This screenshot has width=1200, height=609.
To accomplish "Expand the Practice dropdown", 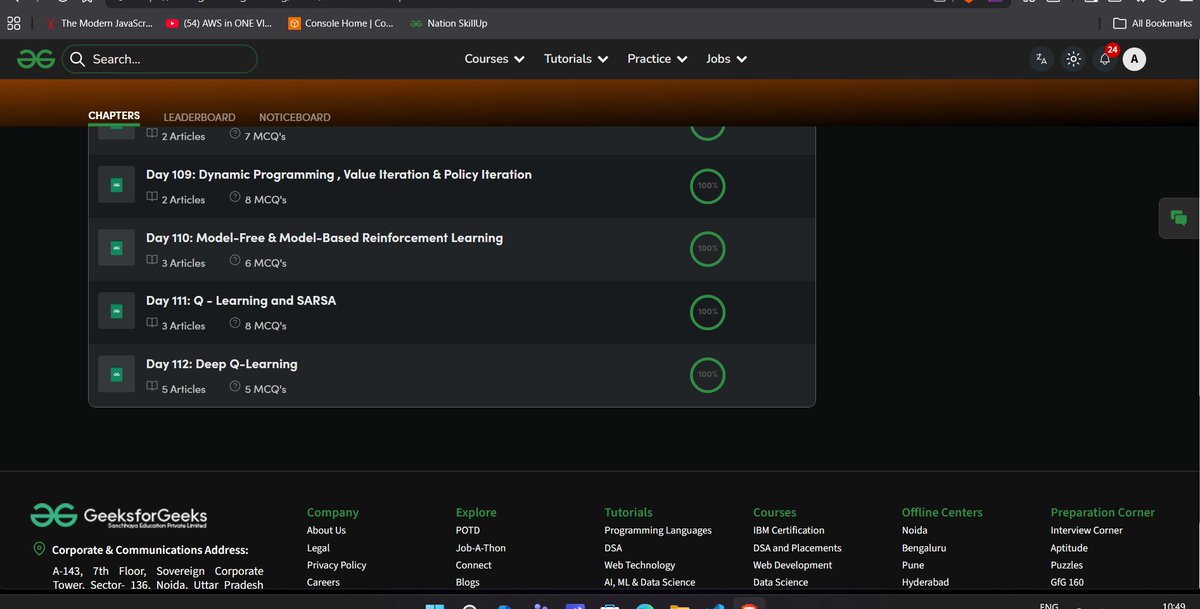I will (657, 59).
